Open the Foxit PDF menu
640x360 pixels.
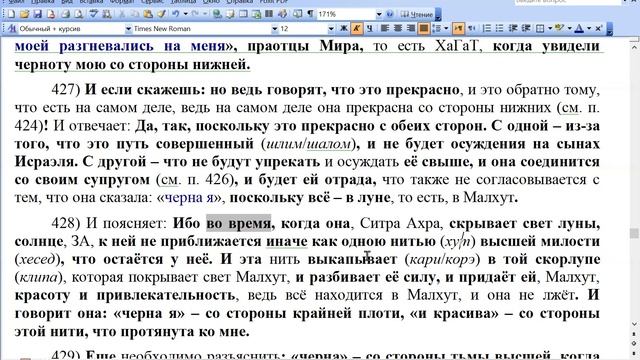pos(273,2)
